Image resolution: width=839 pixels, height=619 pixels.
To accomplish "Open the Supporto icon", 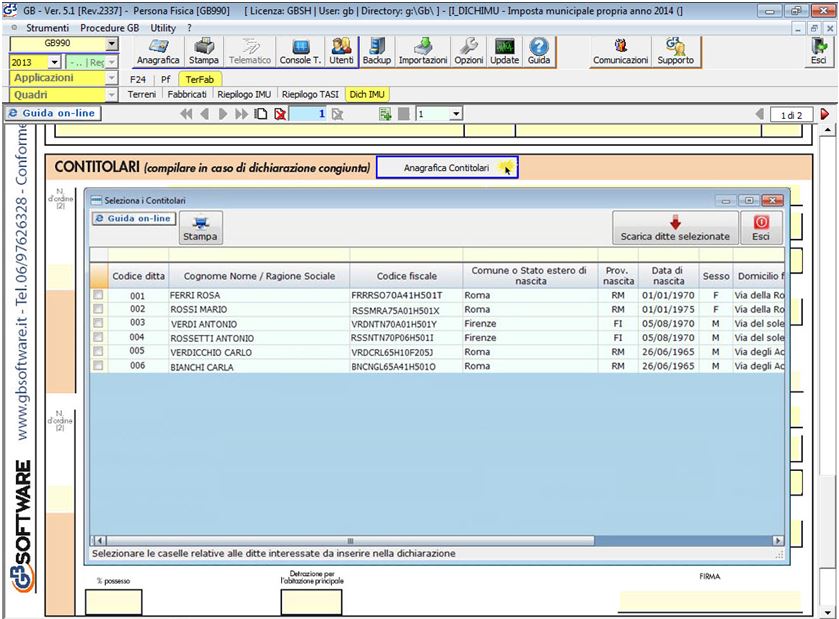I will click(x=675, y=52).
